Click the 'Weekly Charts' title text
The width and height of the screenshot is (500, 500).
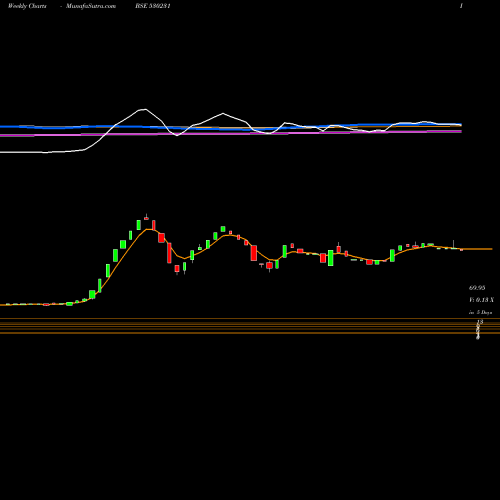click(27, 6)
